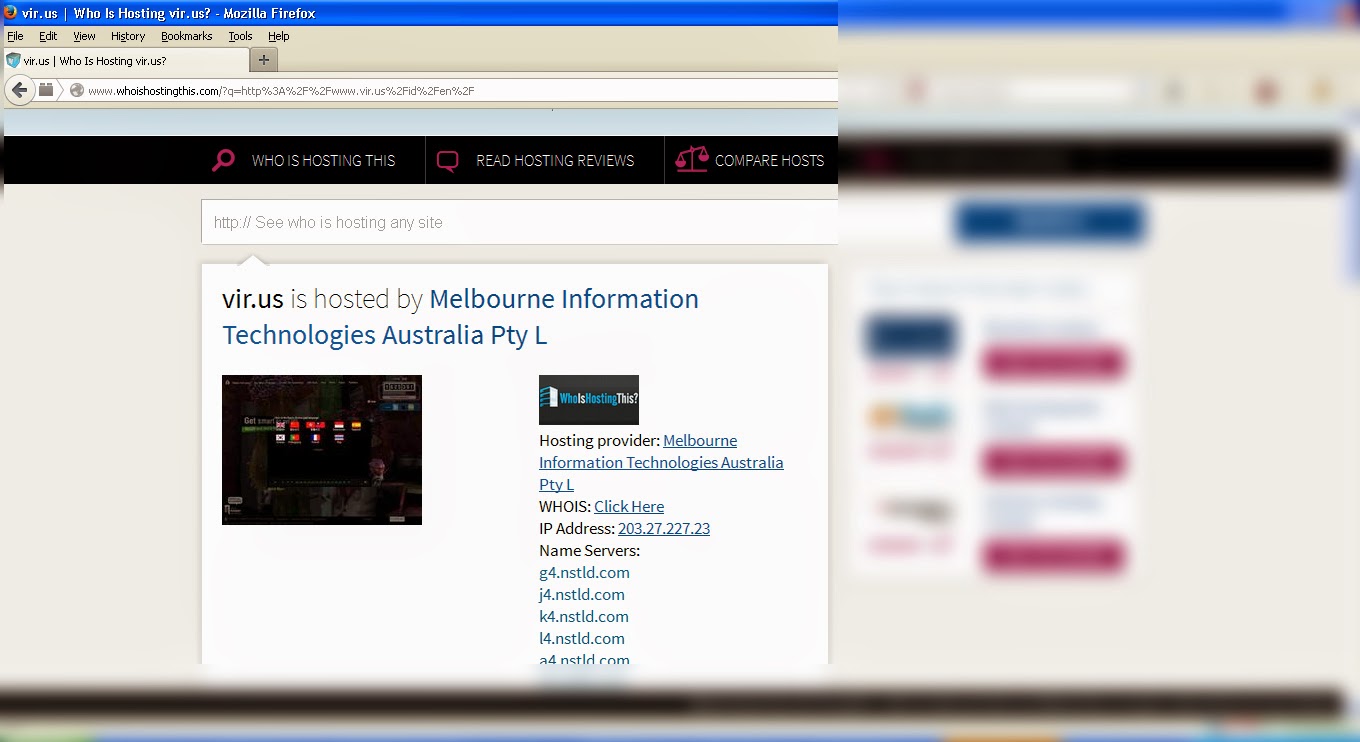1360x742 pixels.
Task: Open the Tools menu
Action: (240, 36)
